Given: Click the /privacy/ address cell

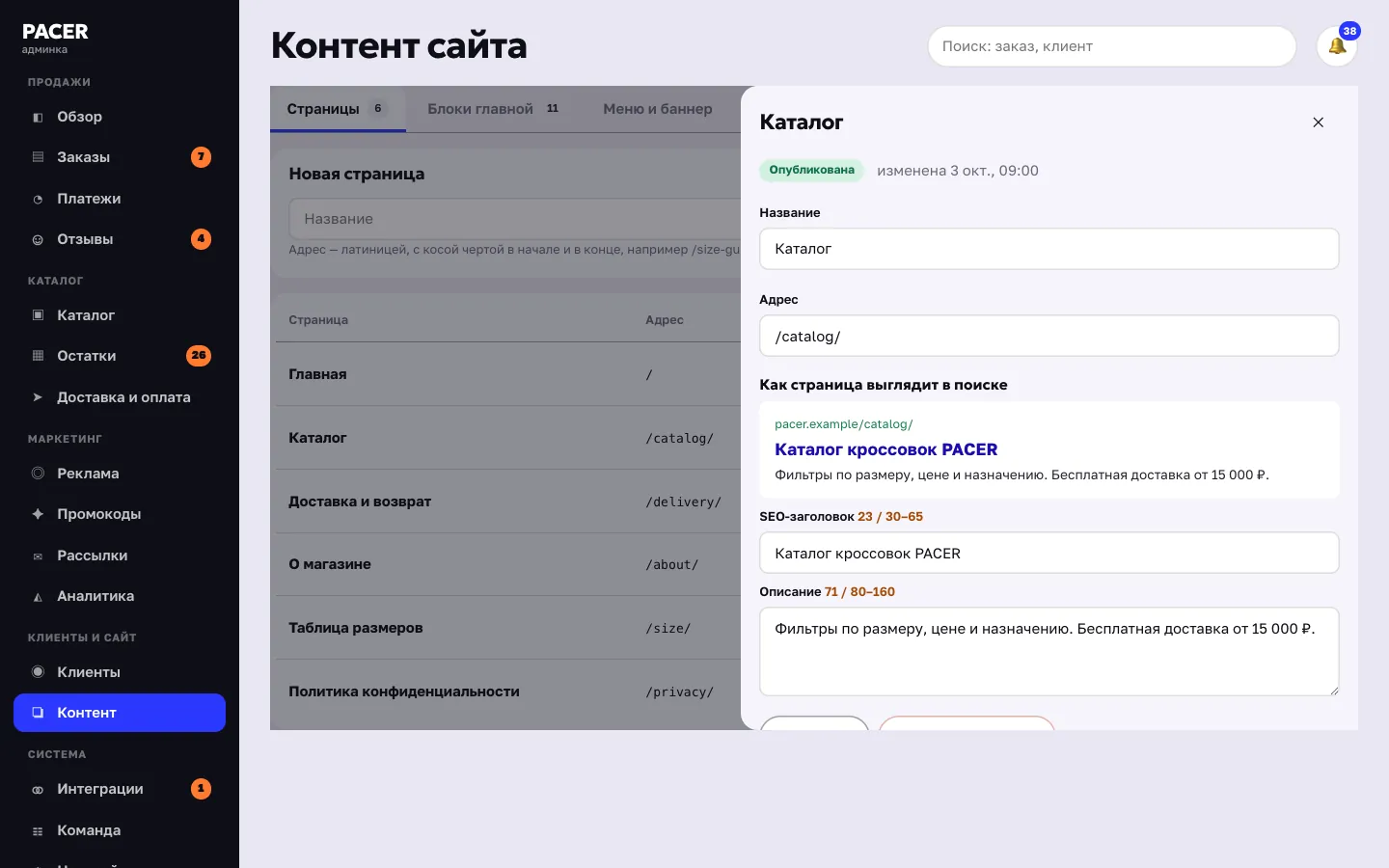Looking at the screenshot, I should 680,692.
